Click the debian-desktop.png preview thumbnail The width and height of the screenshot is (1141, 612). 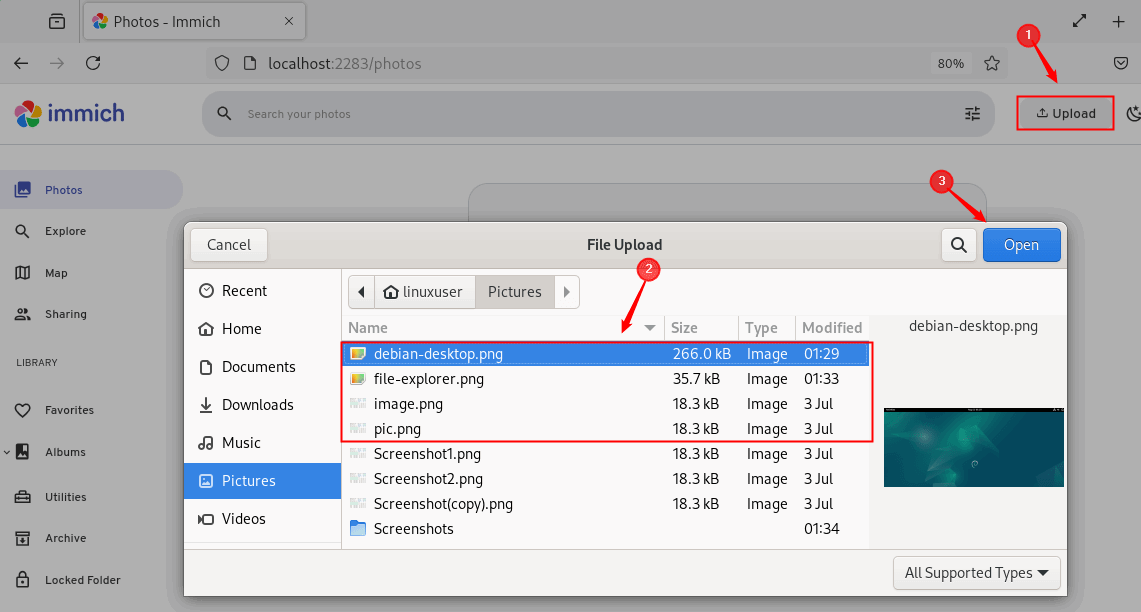coord(973,447)
